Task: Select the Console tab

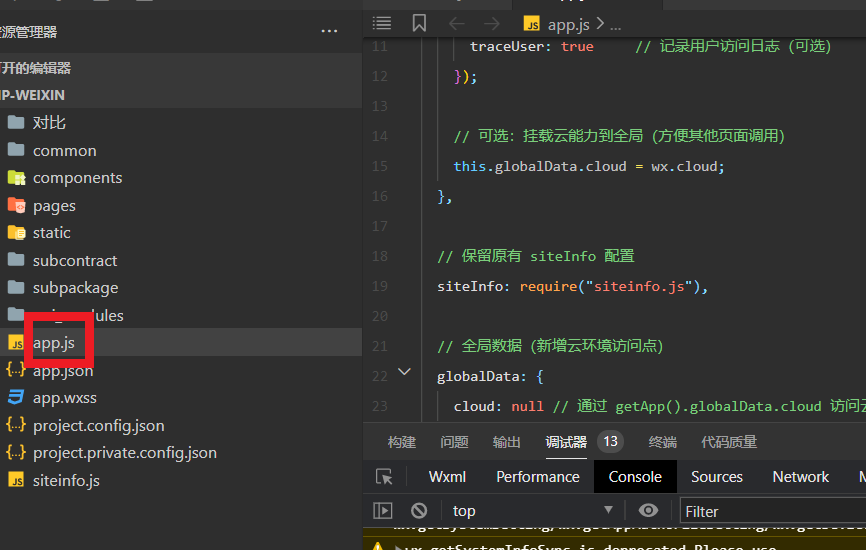Action: (x=635, y=477)
